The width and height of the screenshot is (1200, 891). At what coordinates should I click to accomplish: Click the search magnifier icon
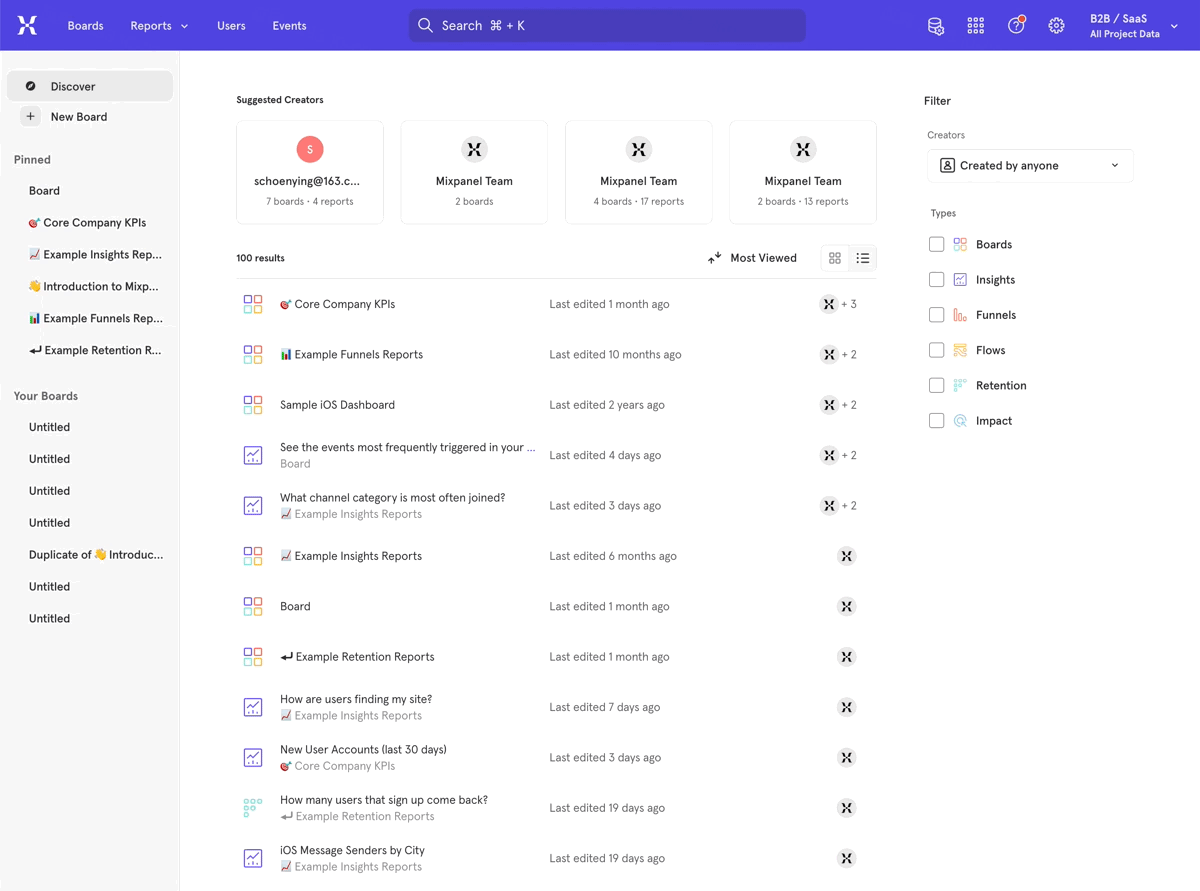click(426, 25)
